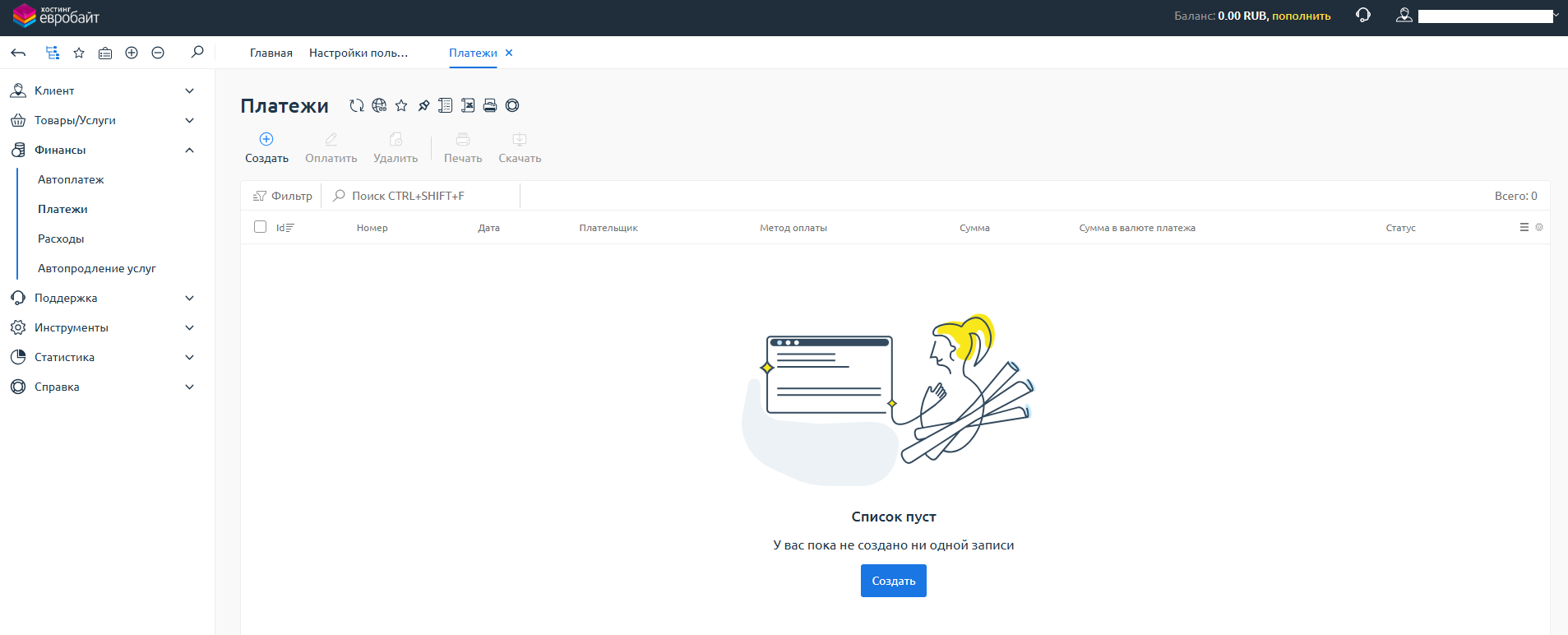Click the printer icon in the page header
Image resolution: width=1568 pixels, height=635 pixels.
coord(490,105)
